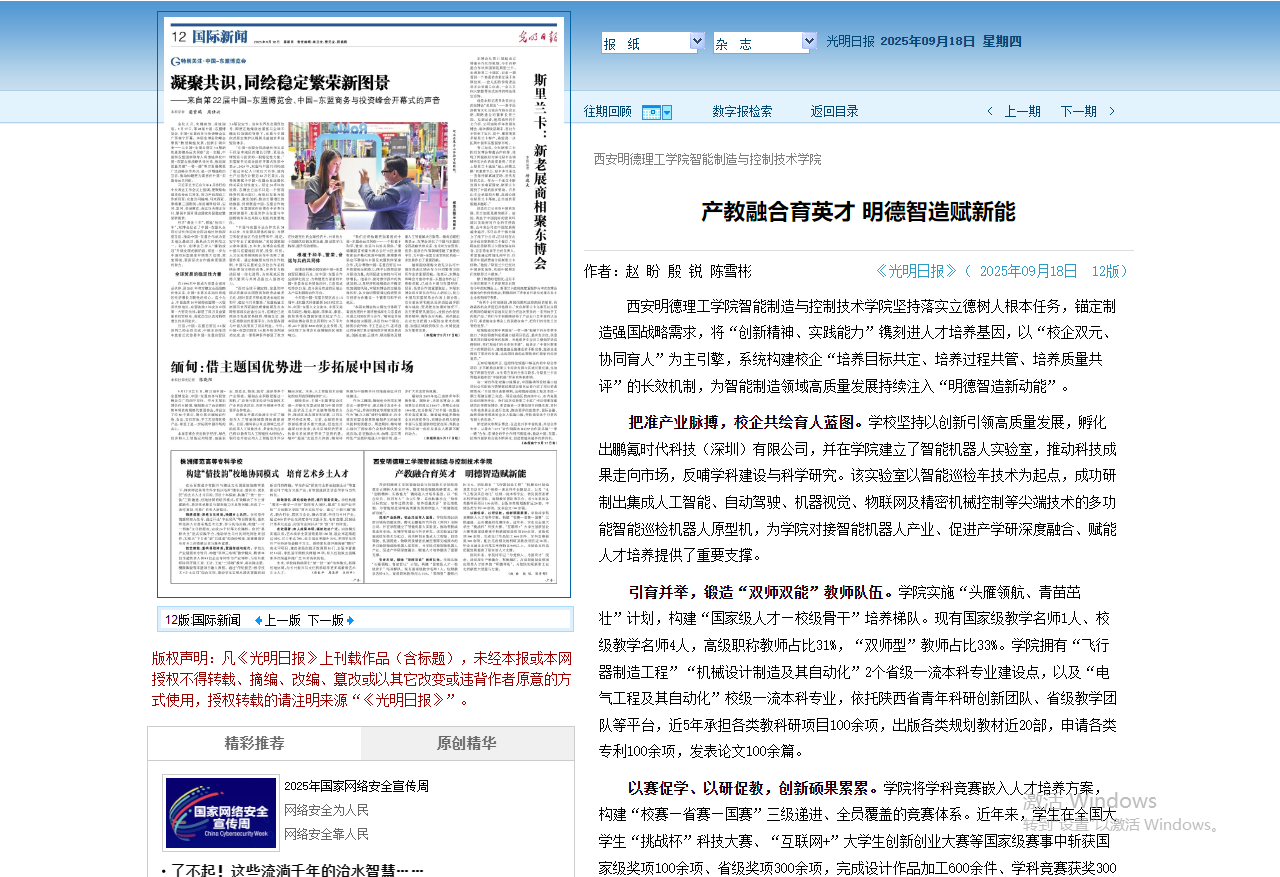Viewport: 1280px width, 877px height.
Task: Switch to the 原创精华 tab
Action: coord(467,743)
